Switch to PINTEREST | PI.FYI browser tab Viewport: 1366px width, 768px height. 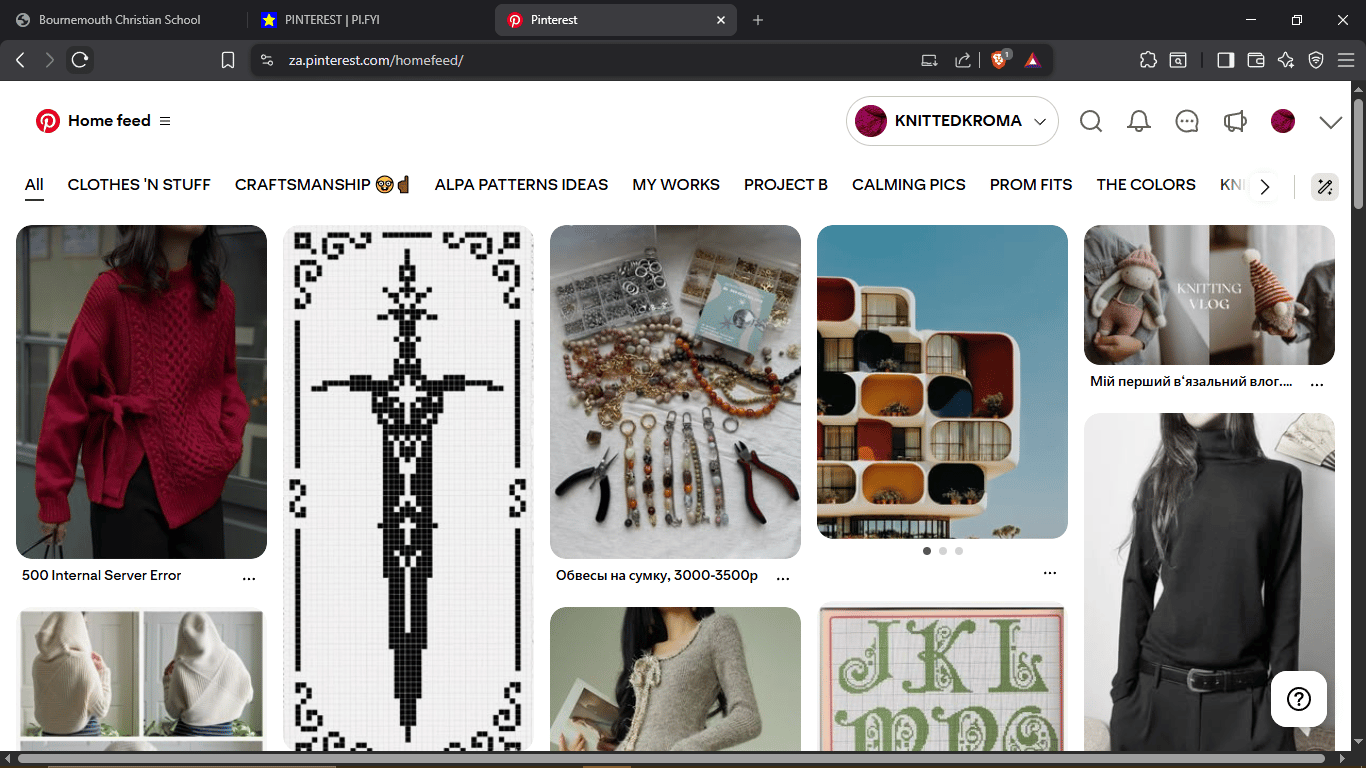click(368, 20)
